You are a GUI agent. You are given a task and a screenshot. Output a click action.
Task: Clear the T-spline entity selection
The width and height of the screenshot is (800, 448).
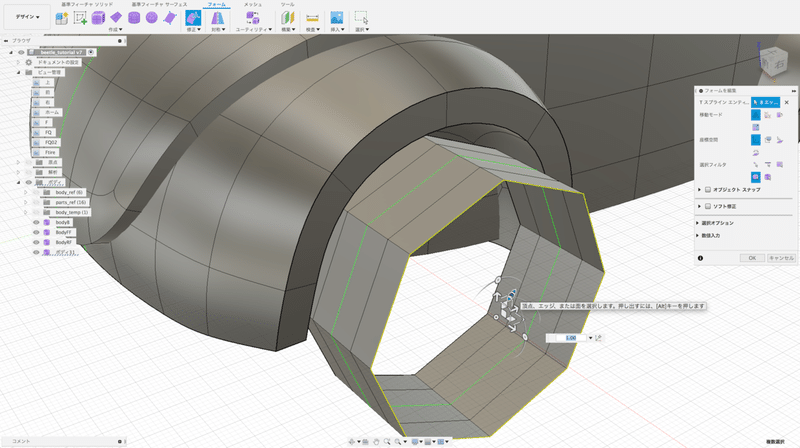pyautogui.click(x=787, y=103)
